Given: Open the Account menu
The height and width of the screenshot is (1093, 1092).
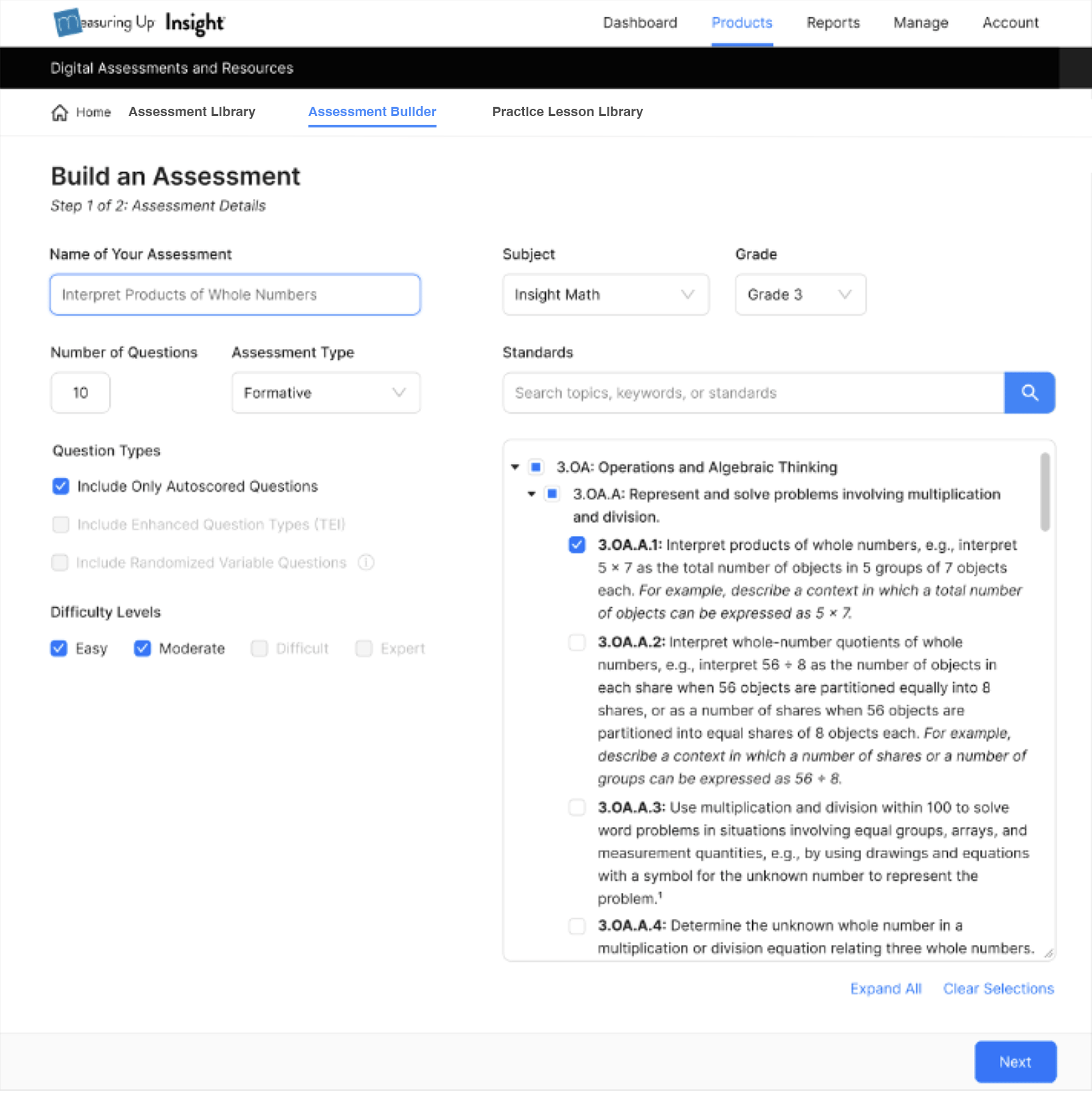Looking at the screenshot, I should (x=1011, y=23).
